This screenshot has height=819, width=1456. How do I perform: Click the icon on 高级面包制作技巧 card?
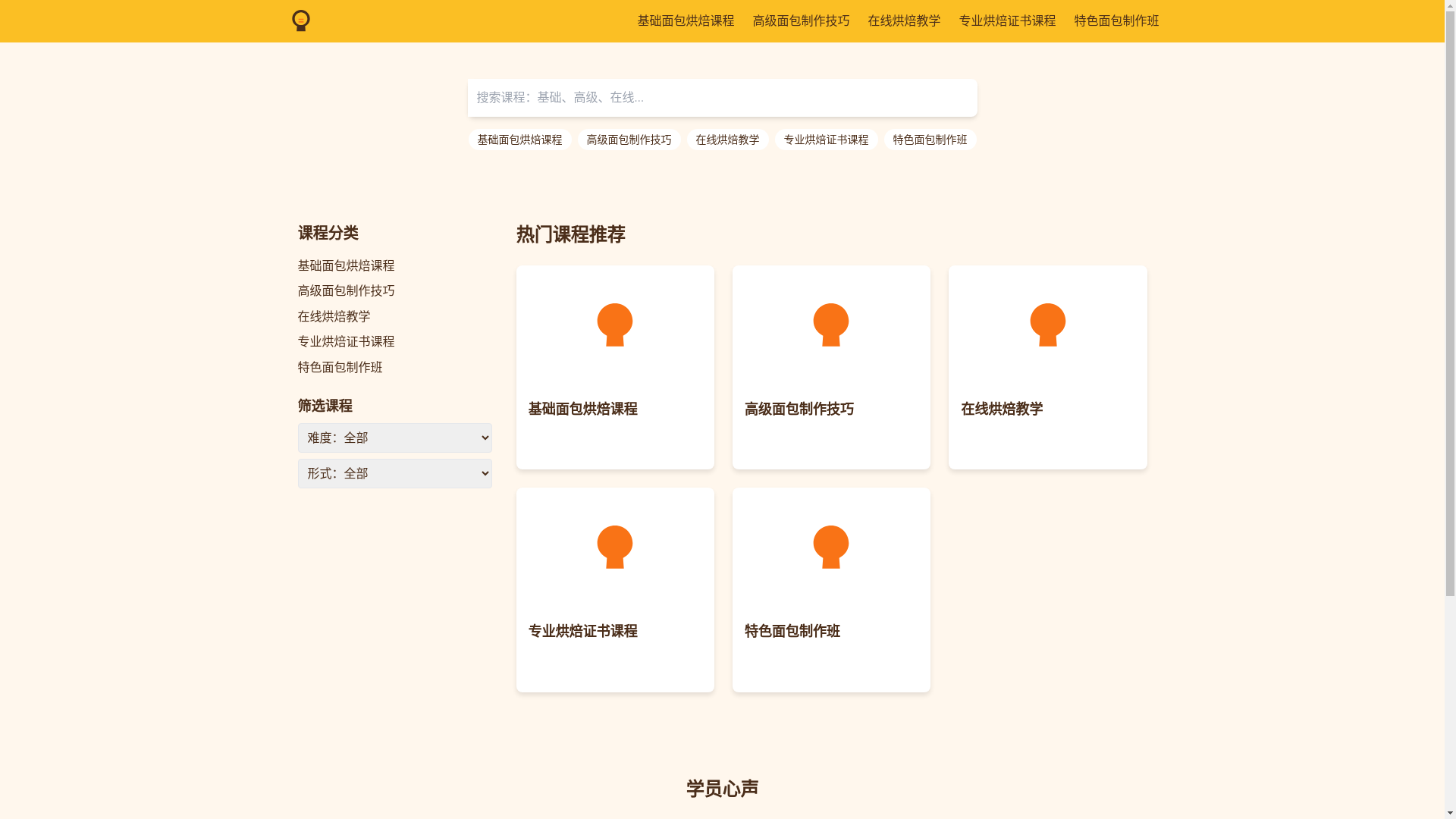click(x=830, y=325)
